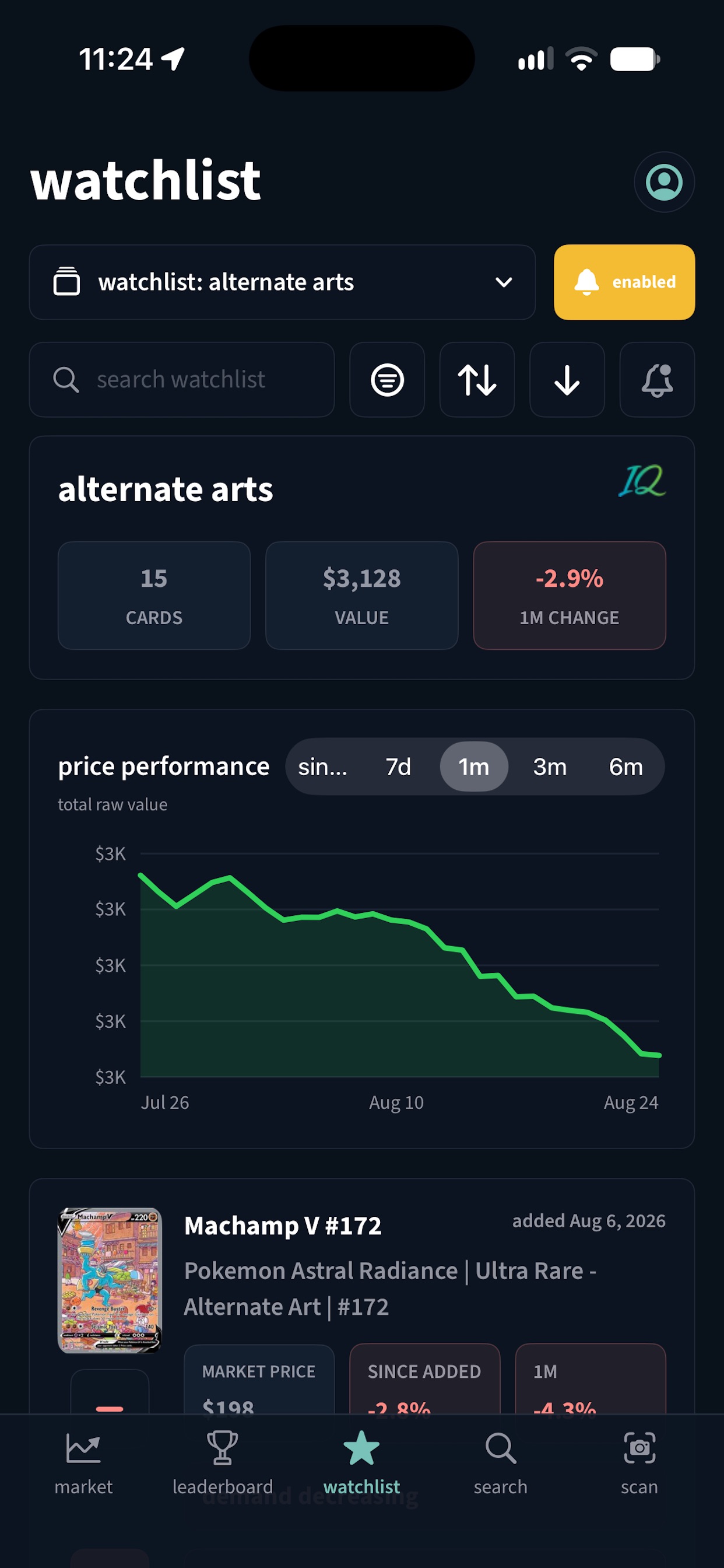The image size is (724, 1568).
Task: Expand the watchlist: alternate arts dropdown
Action: 282,282
